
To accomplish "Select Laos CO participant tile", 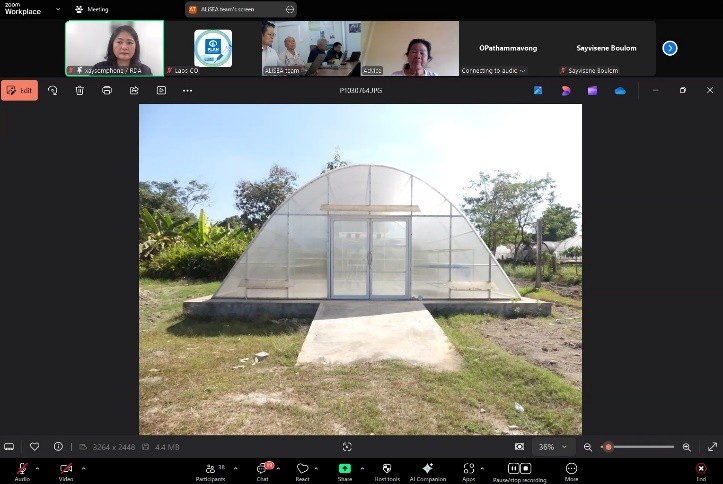I will click(x=213, y=48).
